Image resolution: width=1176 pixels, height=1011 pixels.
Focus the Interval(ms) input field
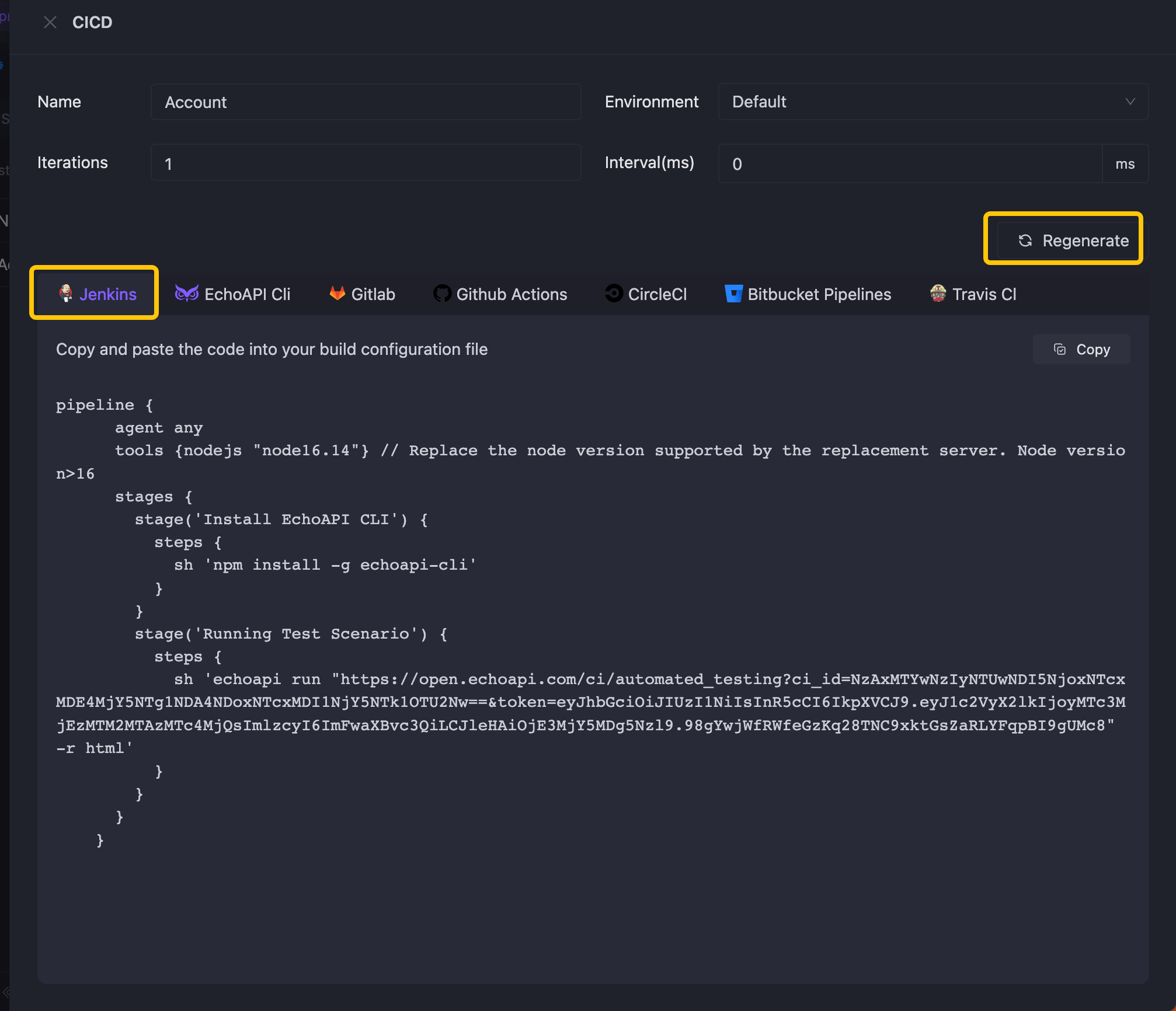pos(910,163)
